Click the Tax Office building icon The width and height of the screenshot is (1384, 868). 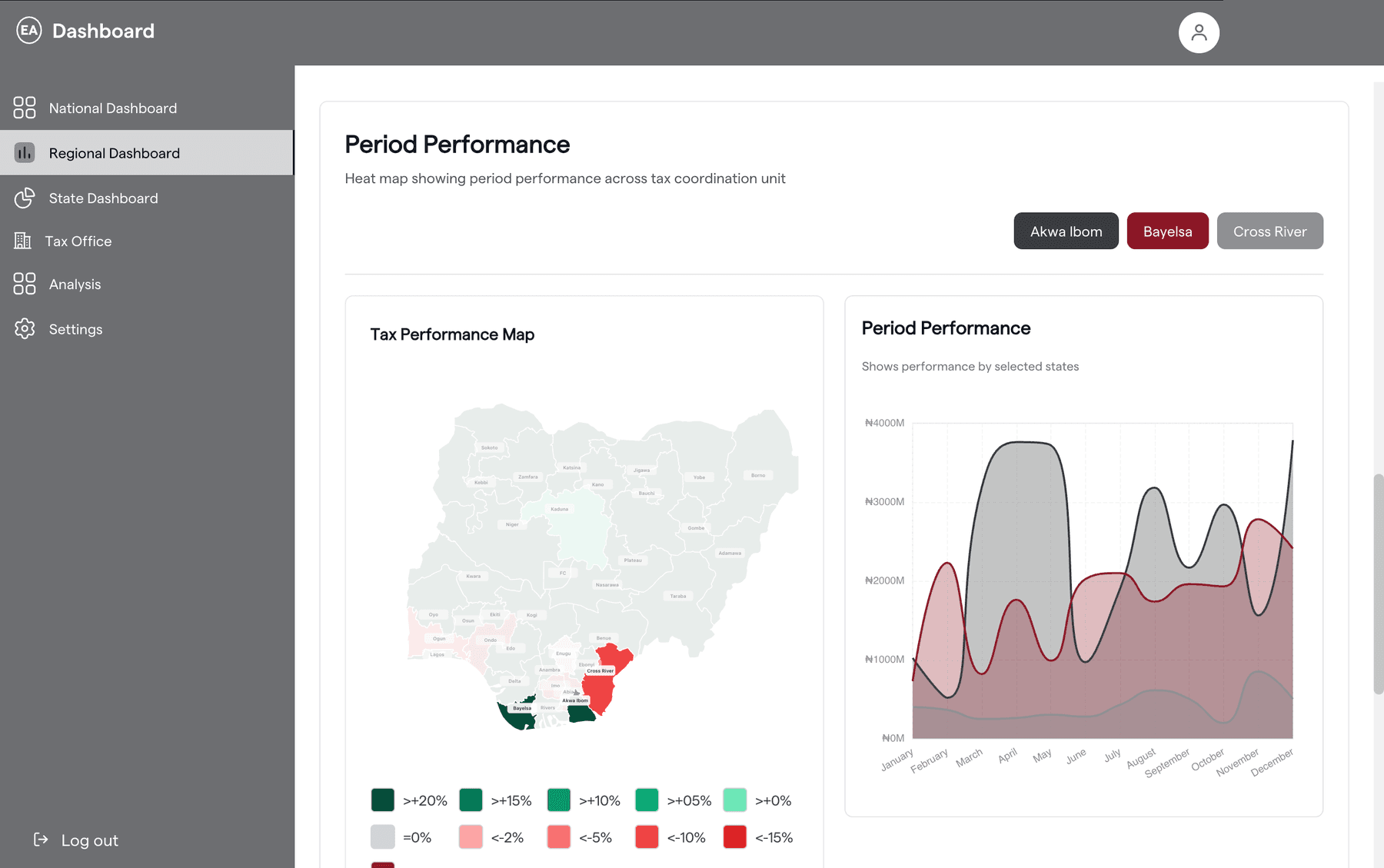[x=22, y=241]
